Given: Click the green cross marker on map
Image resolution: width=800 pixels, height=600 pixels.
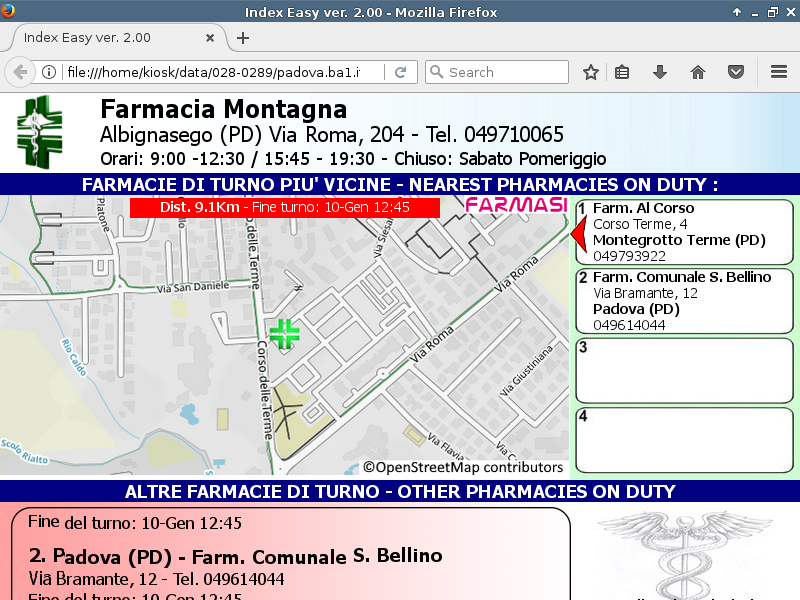Looking at the screenshot, I should 285,334.
